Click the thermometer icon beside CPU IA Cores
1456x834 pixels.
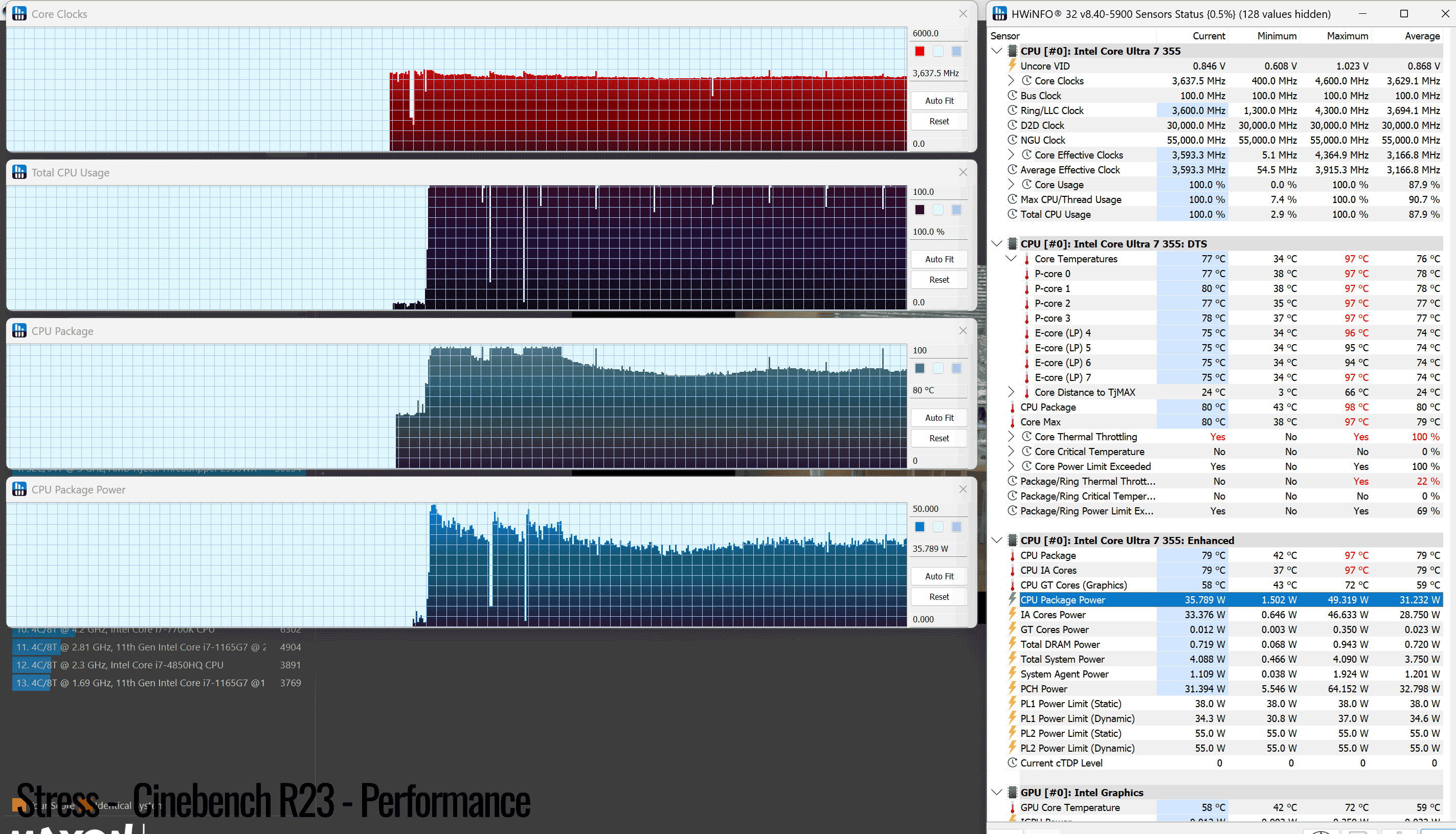click(x=1012, y=571)
